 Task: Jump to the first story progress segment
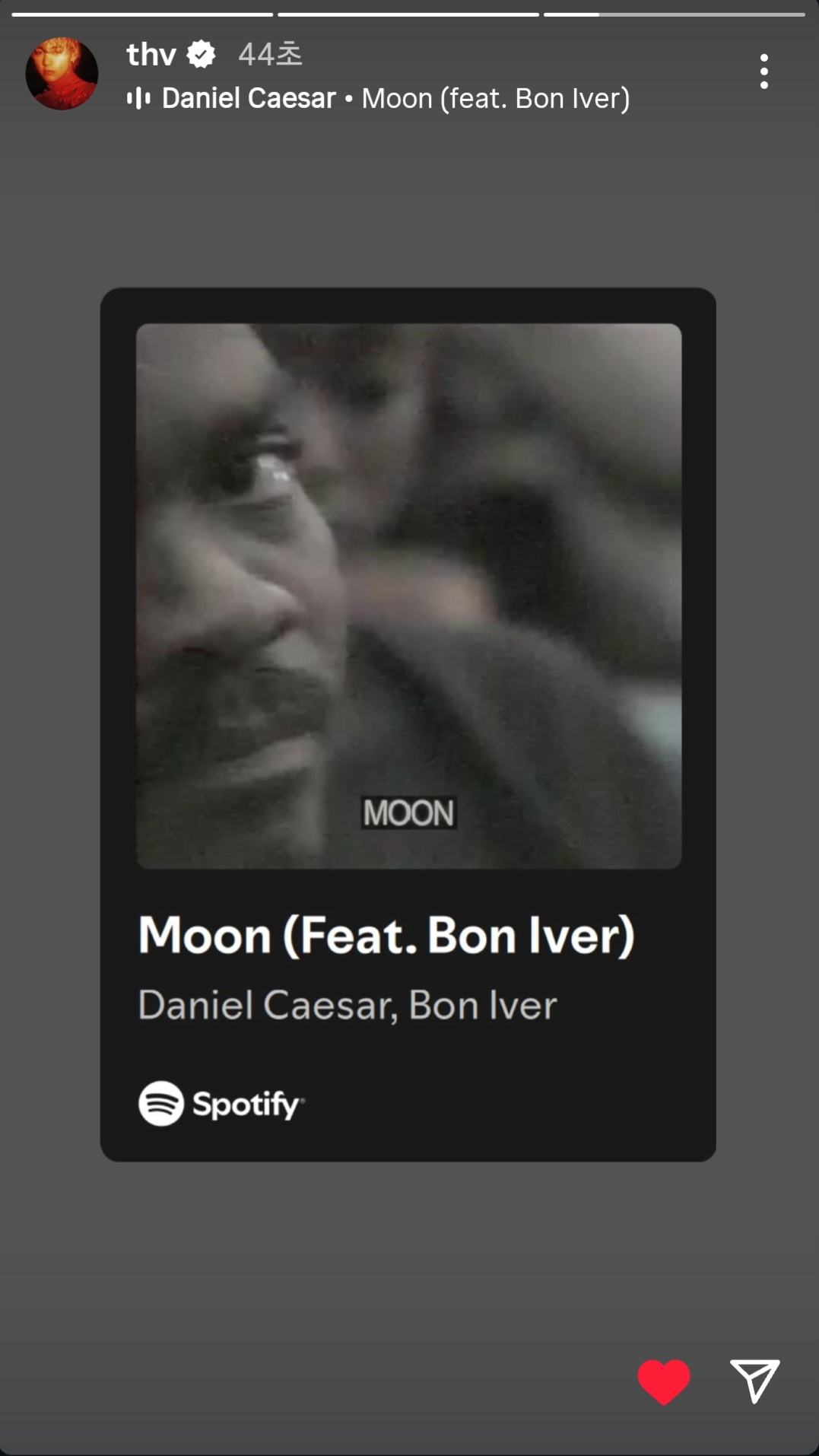(142, 14)
